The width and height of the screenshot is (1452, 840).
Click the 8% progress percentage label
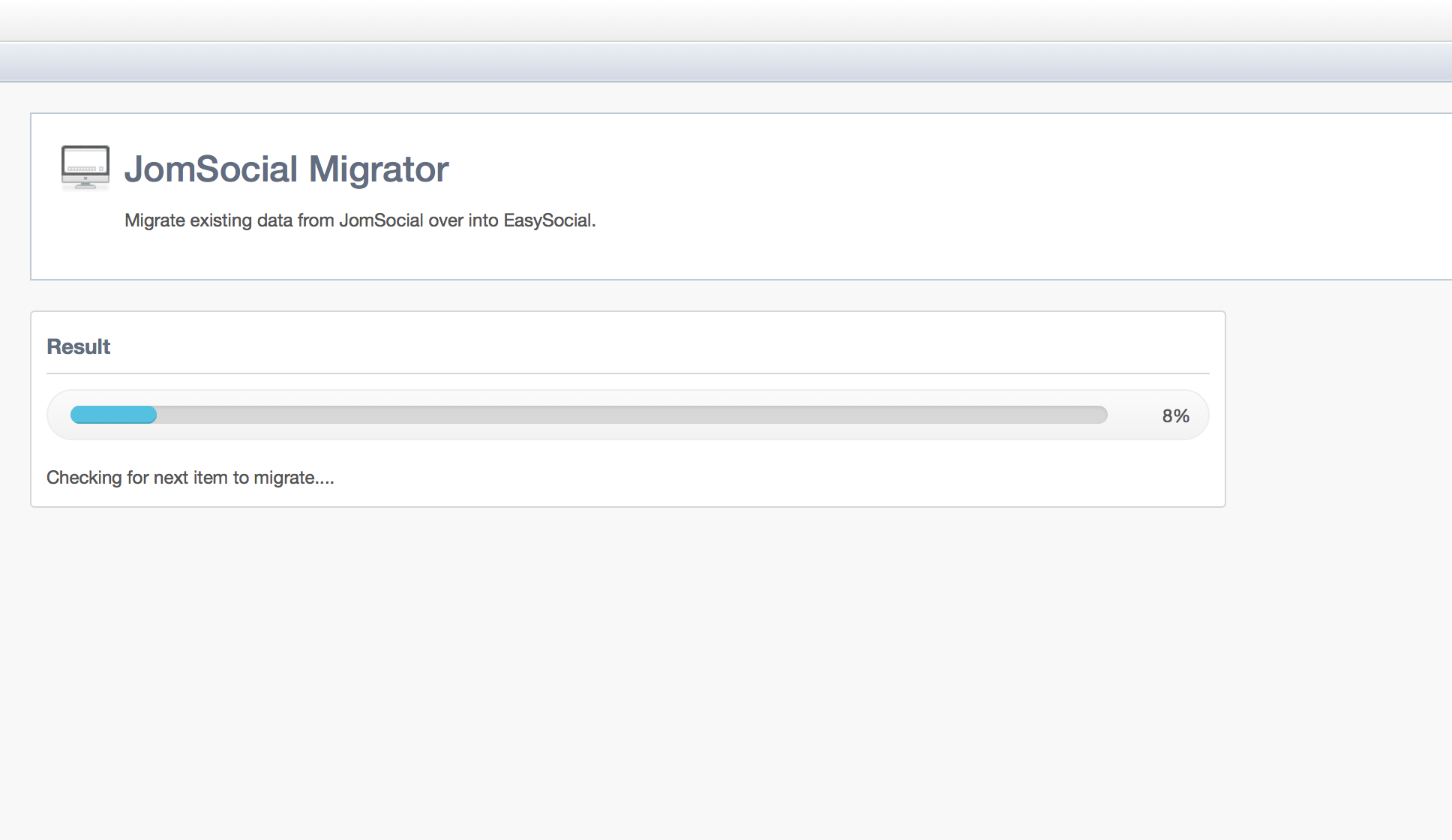[x=1176, y=416]
